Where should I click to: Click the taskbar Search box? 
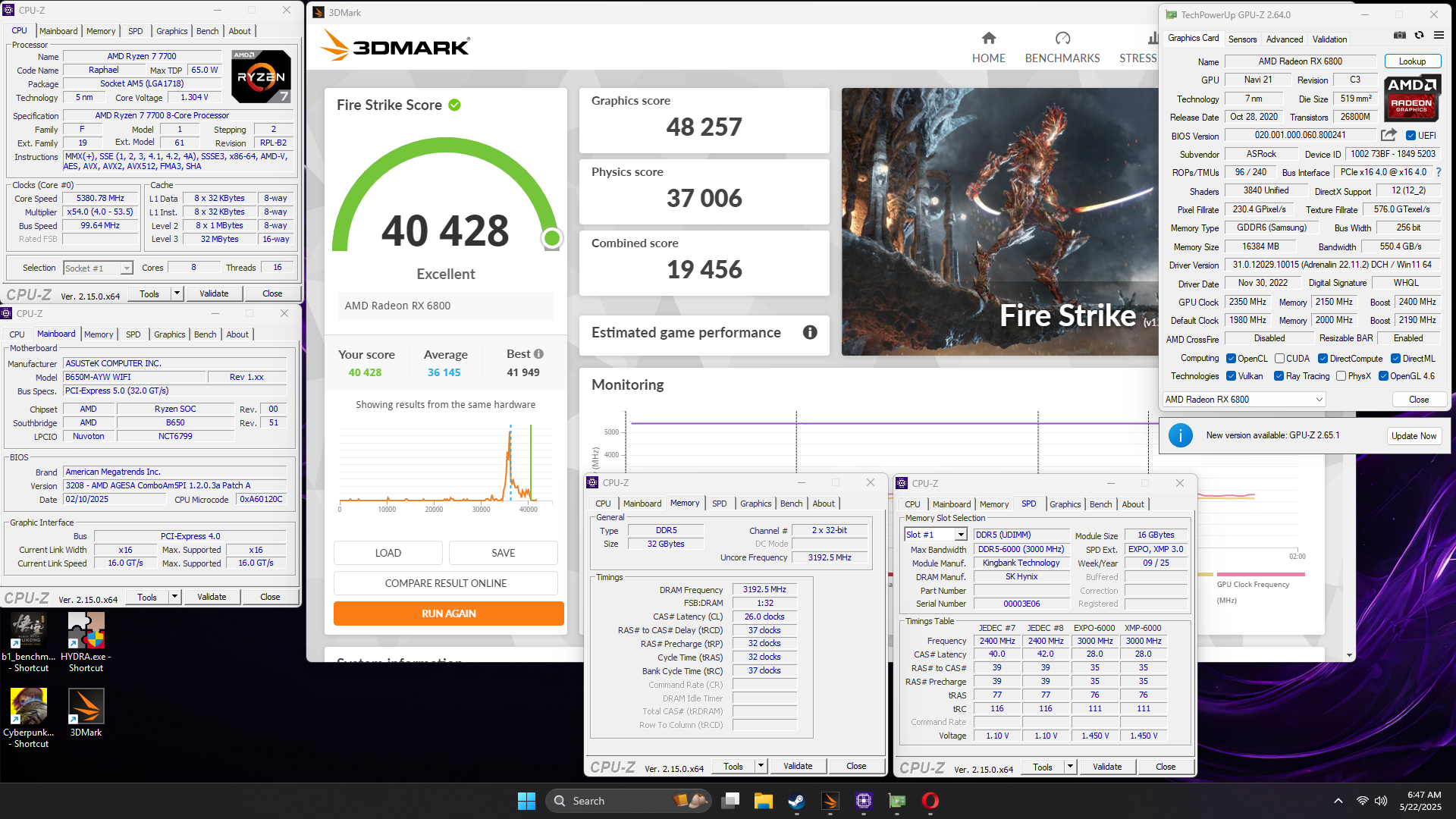tap(628, 801)
